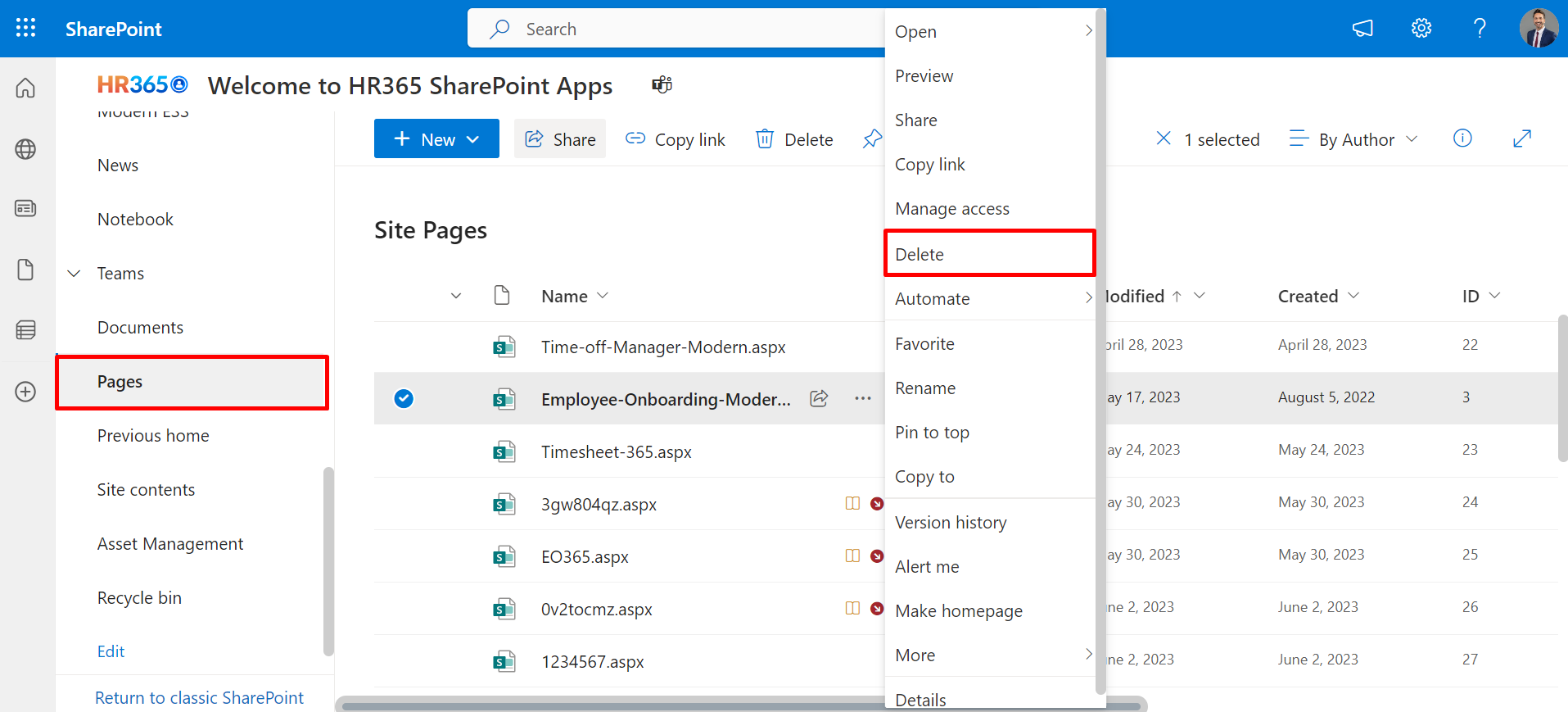Viewport: 1568px width, 712px height.
Task: Click the page icon of Time-off-Manager-Modern.aspx
Action: pyautogui.click(x=504, y=347)
